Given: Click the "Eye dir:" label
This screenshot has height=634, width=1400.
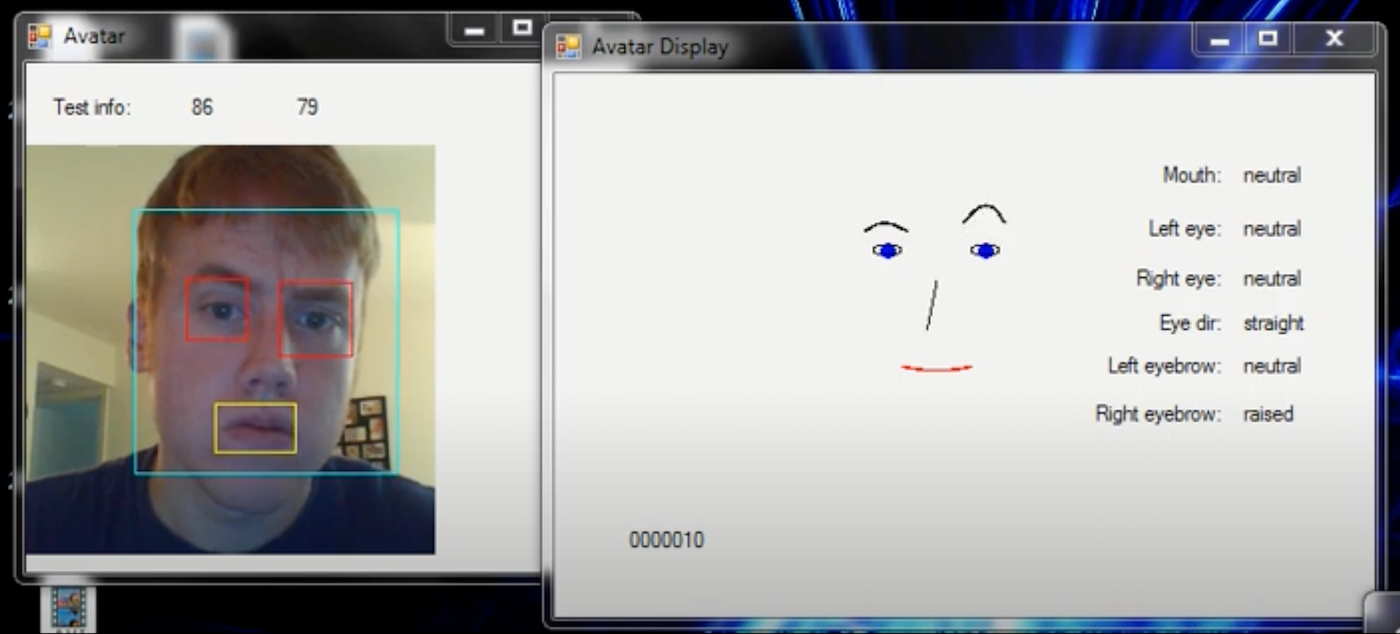Looking at the screenshot, I should [1190, 323].
